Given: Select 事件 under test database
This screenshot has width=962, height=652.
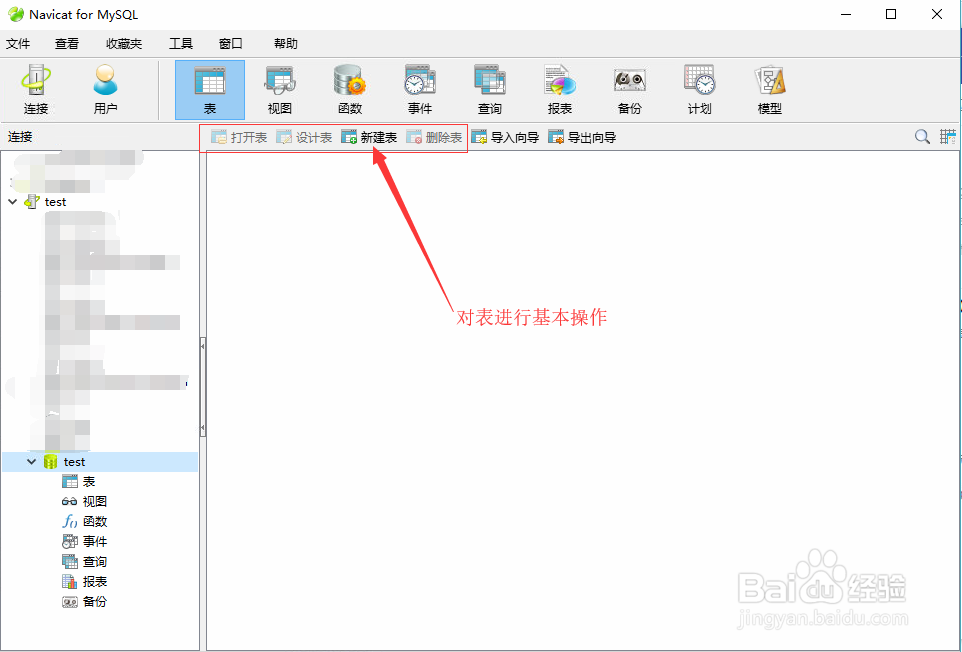Looking at the screenshot, I should (x=85, y=542).
